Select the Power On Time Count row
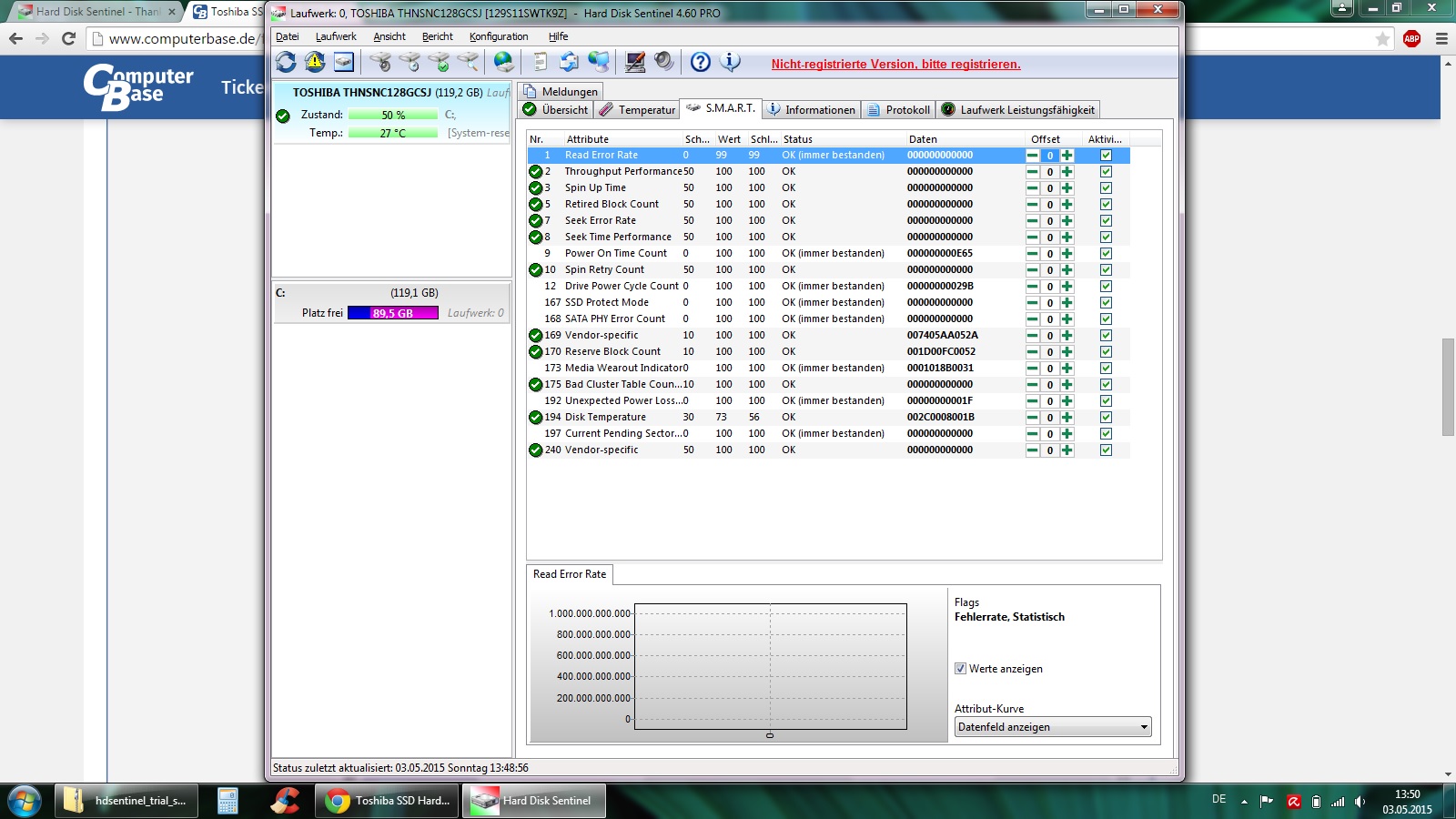1456x819 pixels. (x=828, y=254)
